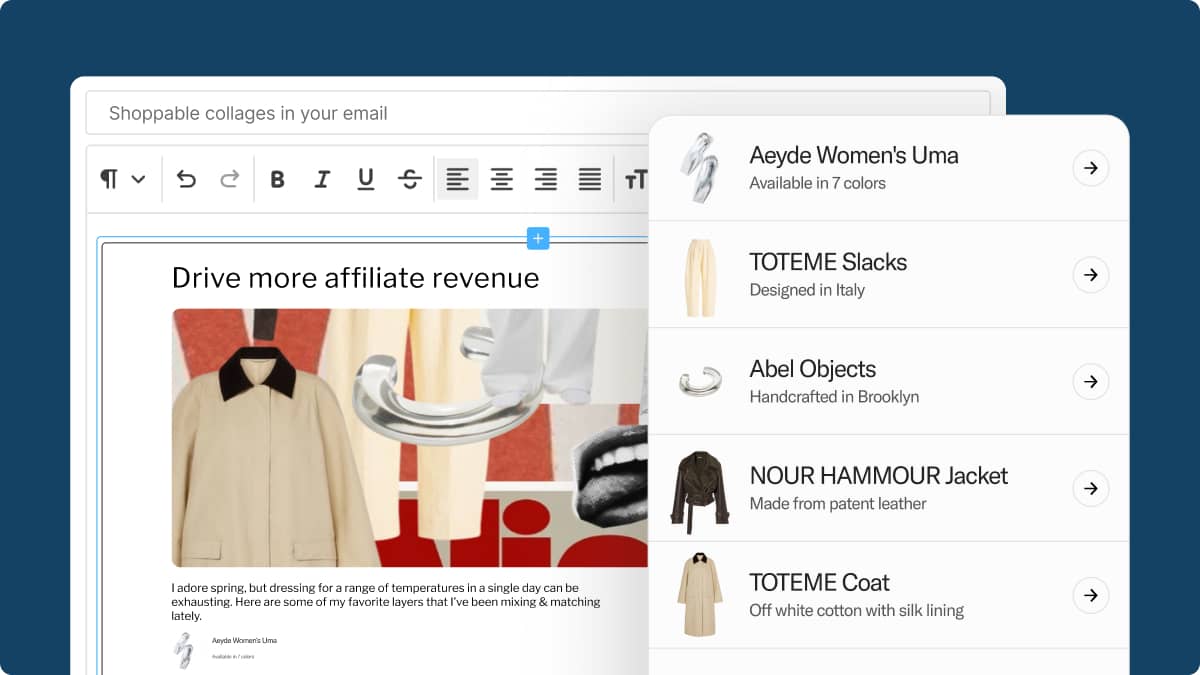Toggle bold formatting

pos(278,179)
